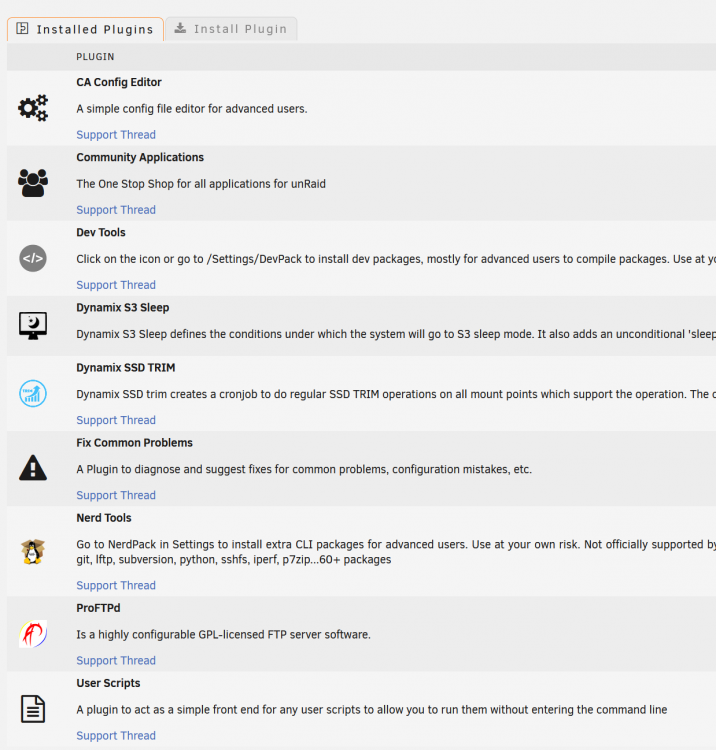Visit the Dev Tools Support Thread
The width and height of the screenshot is (716, 750).
coord(116,285)
